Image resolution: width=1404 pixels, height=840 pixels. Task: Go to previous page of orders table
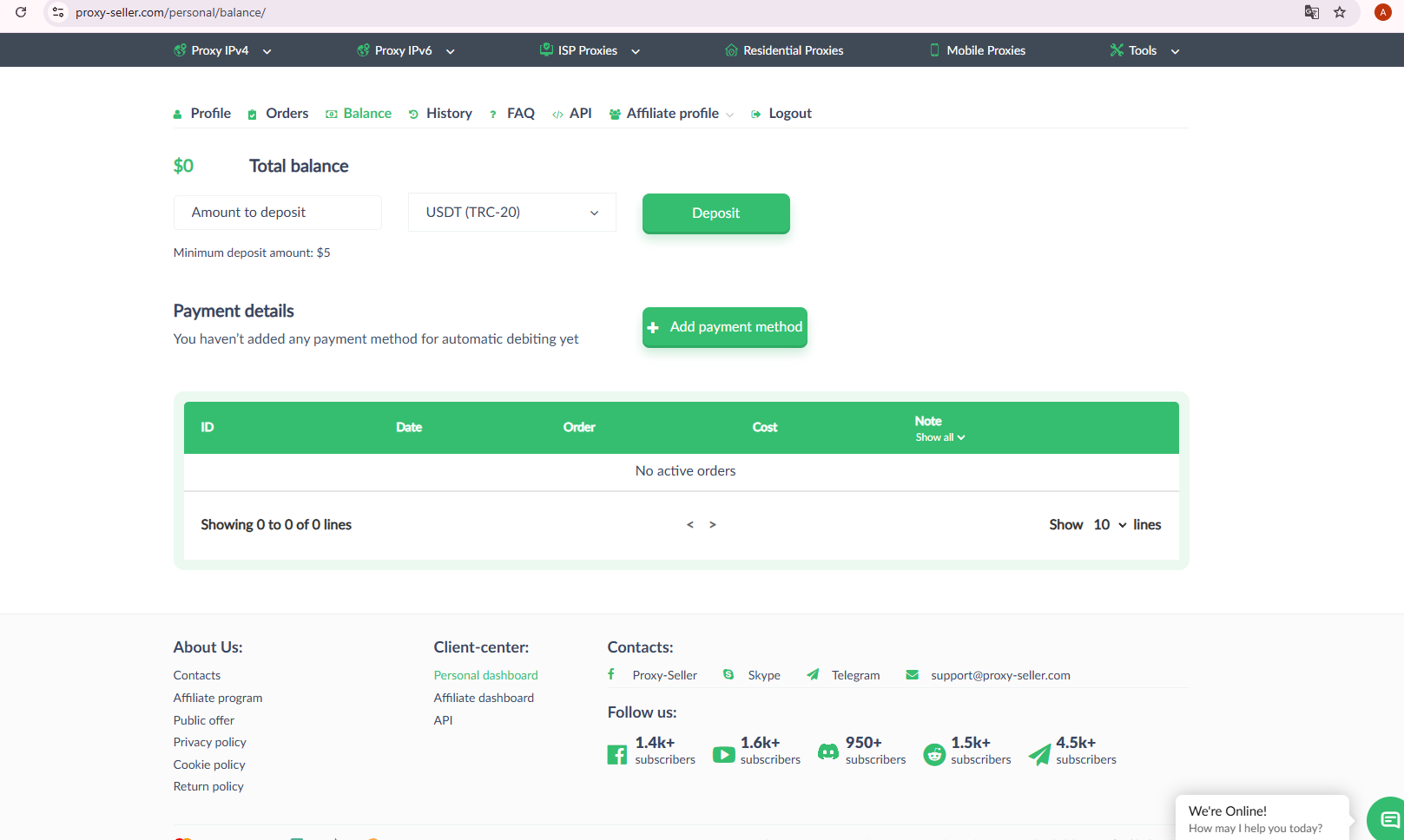[x=690, y=524]
